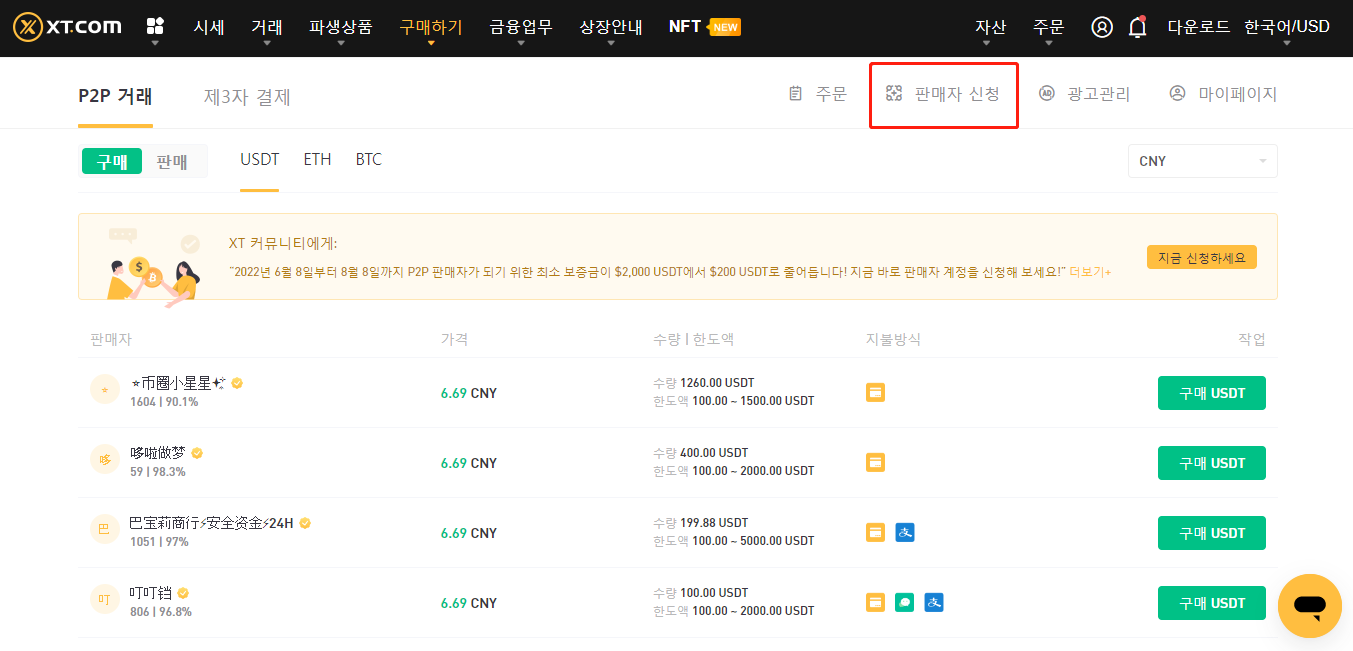Screen dimensions: 1353x651
Task: Open the user profile icon
Action: (x=1102, y=27)
